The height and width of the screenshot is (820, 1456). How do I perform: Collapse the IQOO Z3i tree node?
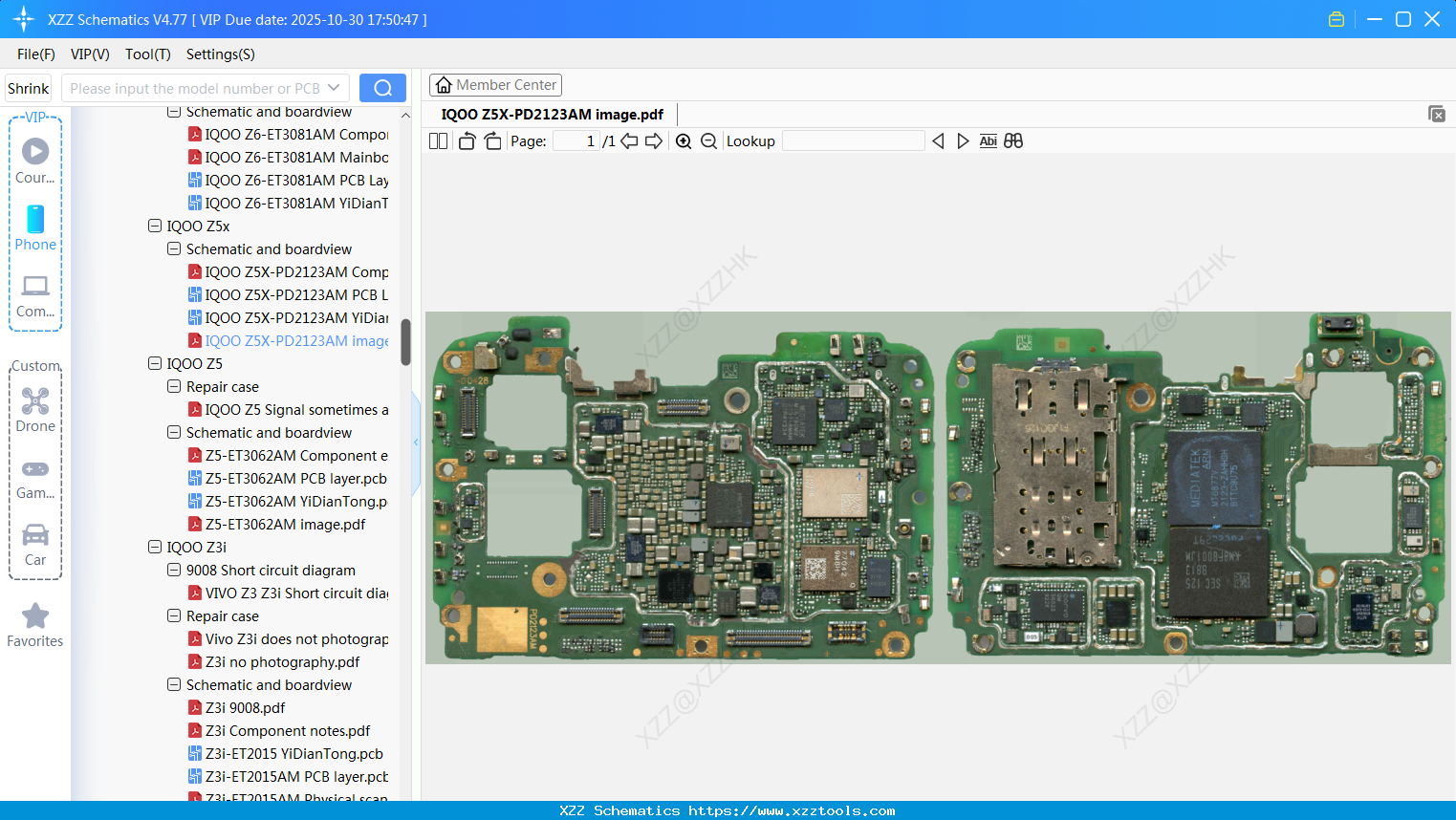pos(155,548)
